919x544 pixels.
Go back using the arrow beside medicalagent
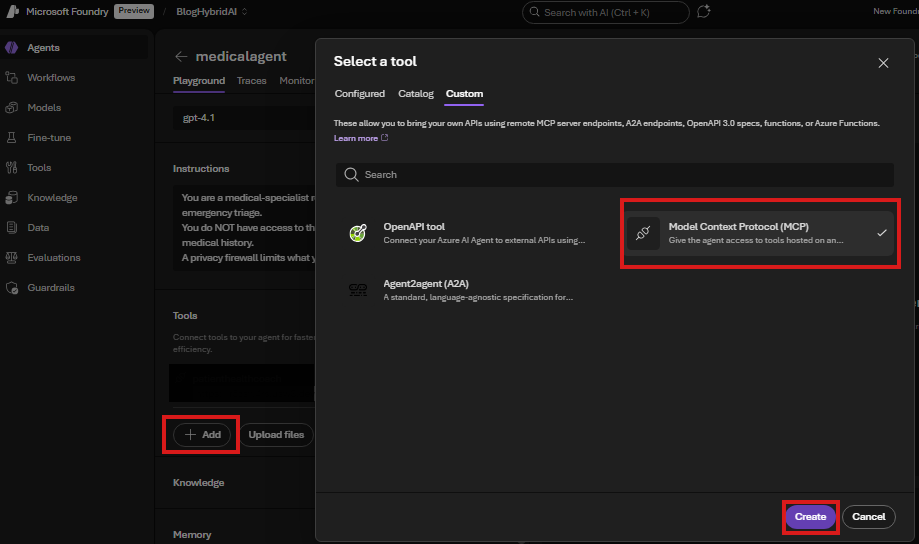pyautogui.click(x=181, y=56)
